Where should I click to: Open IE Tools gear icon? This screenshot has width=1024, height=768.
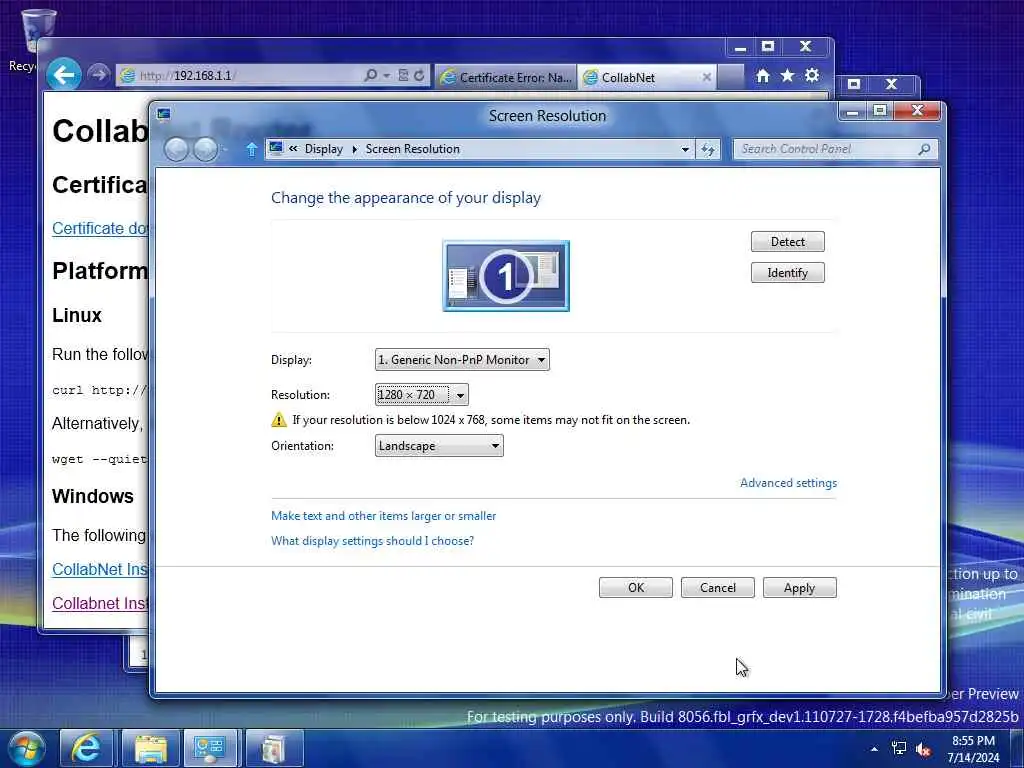(x=812, y=76)
